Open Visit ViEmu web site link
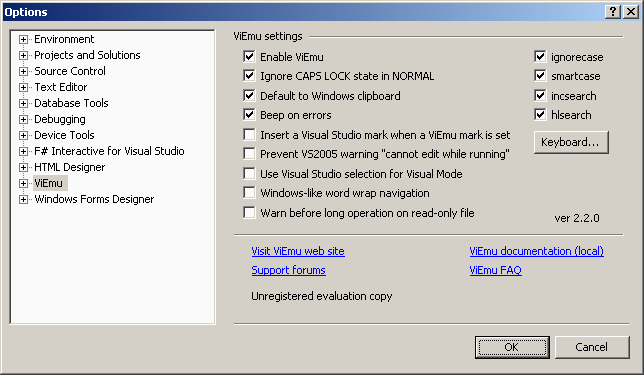The width and height of the screenshot is (644, 375). 298,251
